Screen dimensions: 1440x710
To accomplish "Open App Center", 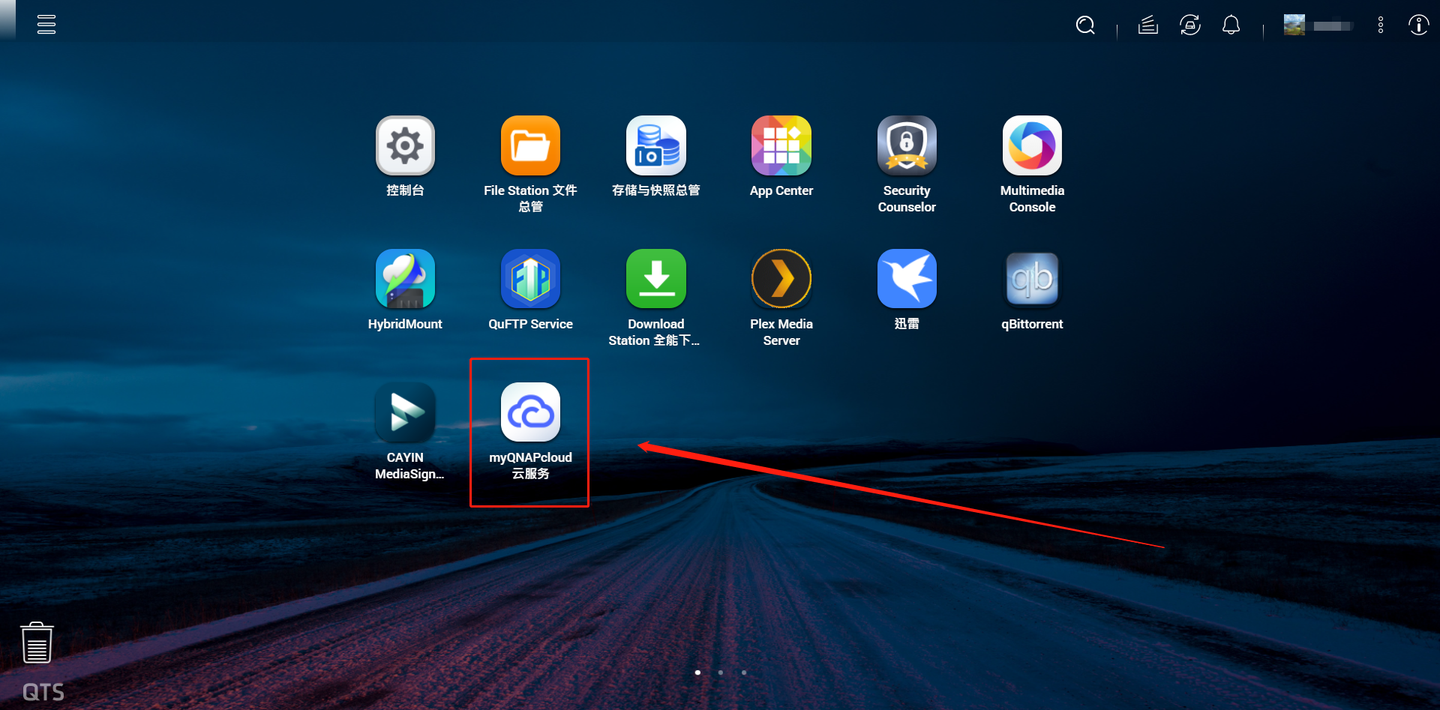I will 781,146.
